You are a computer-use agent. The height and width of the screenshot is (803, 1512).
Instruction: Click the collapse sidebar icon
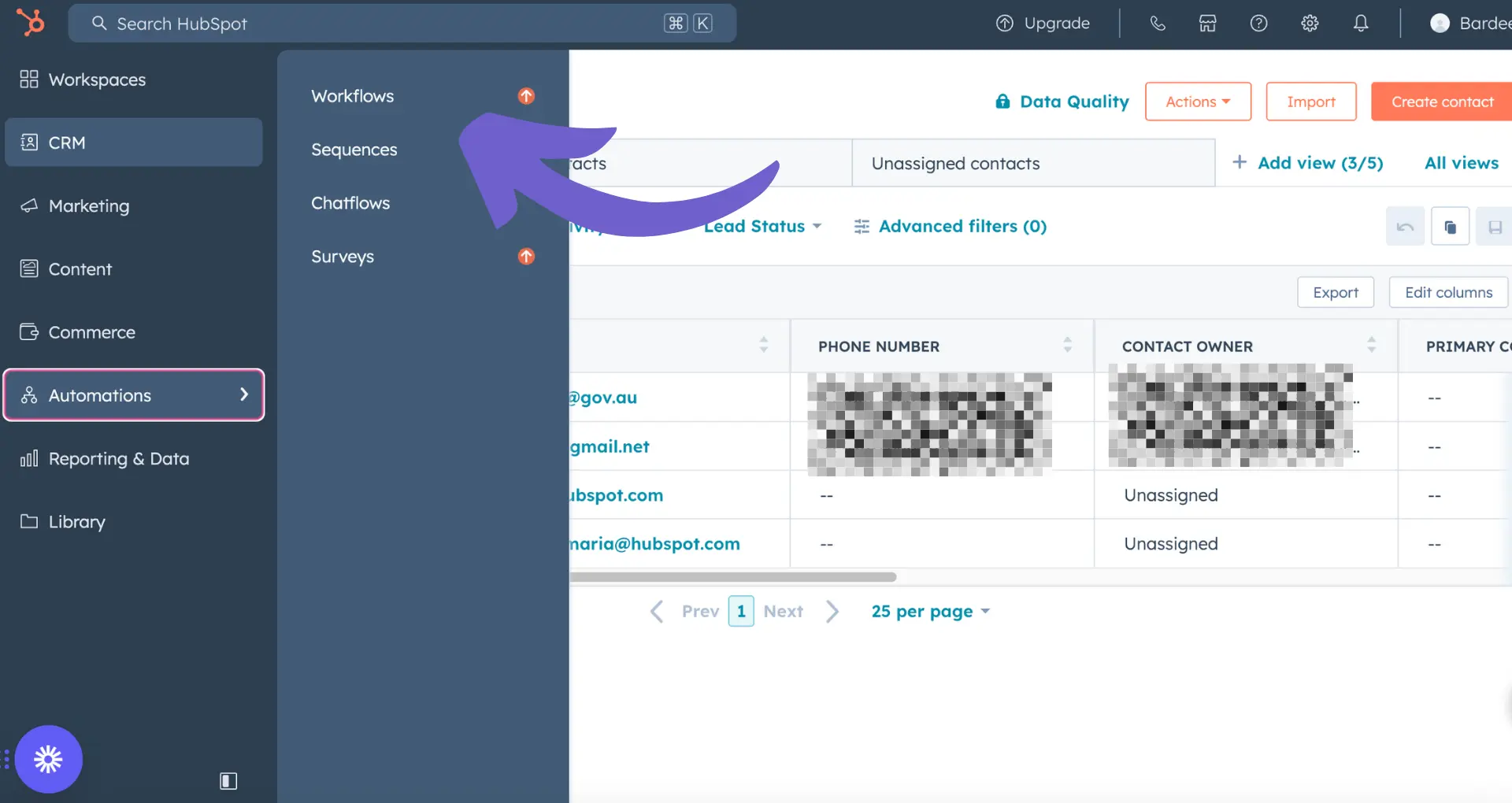pyautogui.click(x=228, y=781)
